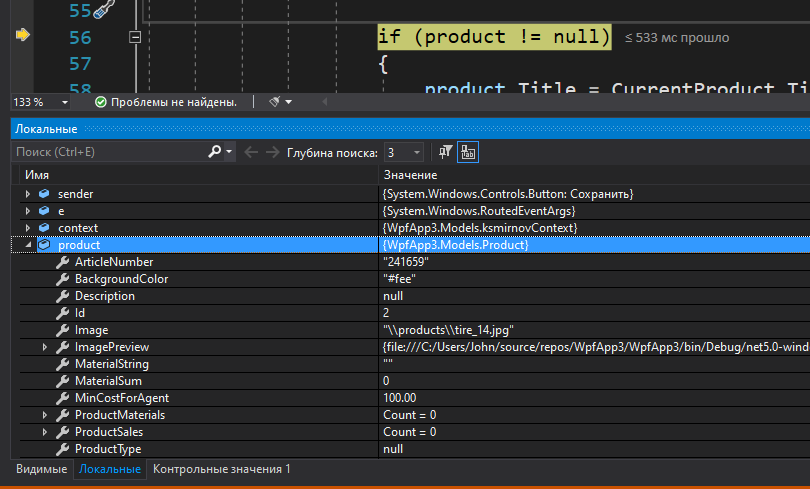Collapse the product variable node
This screenshot has width=810, height=489.
point(28,245)
